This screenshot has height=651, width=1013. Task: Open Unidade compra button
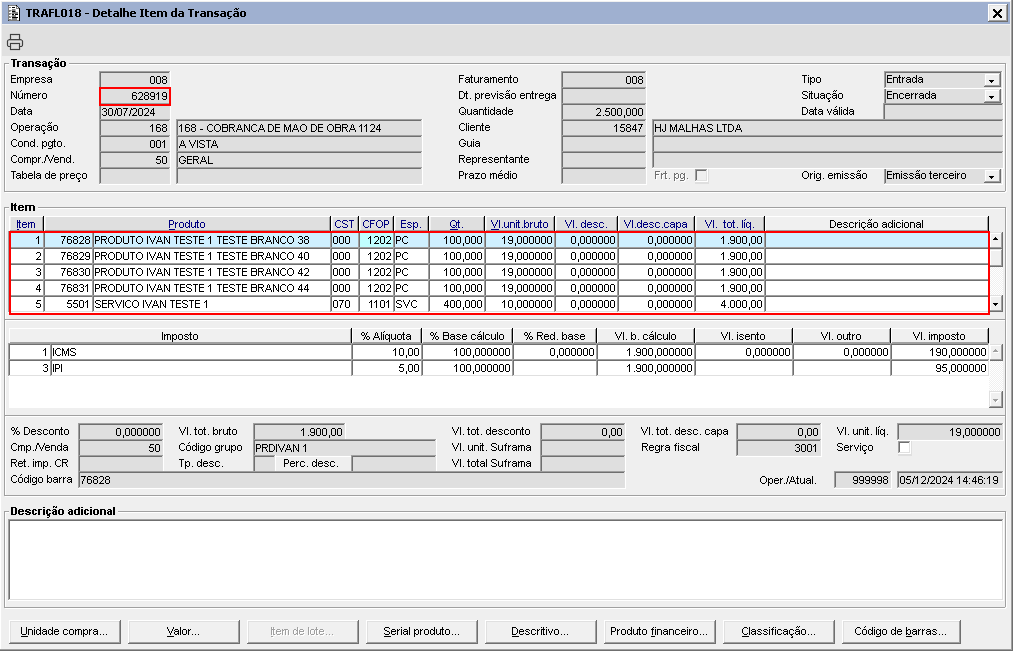coord(64,631)
